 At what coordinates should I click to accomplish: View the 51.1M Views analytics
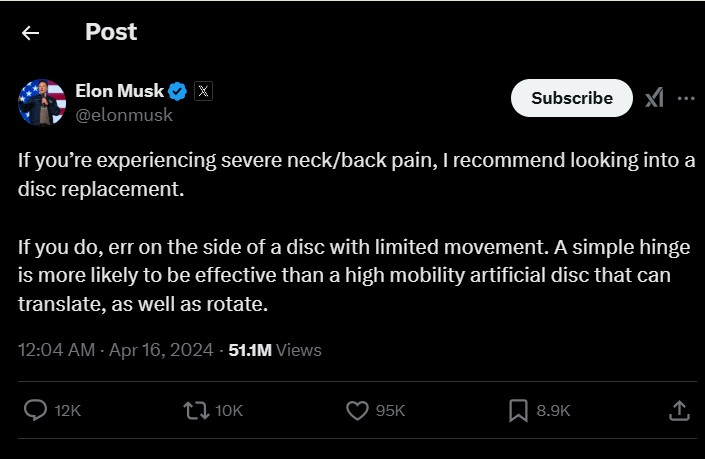[x=275, y=350]
